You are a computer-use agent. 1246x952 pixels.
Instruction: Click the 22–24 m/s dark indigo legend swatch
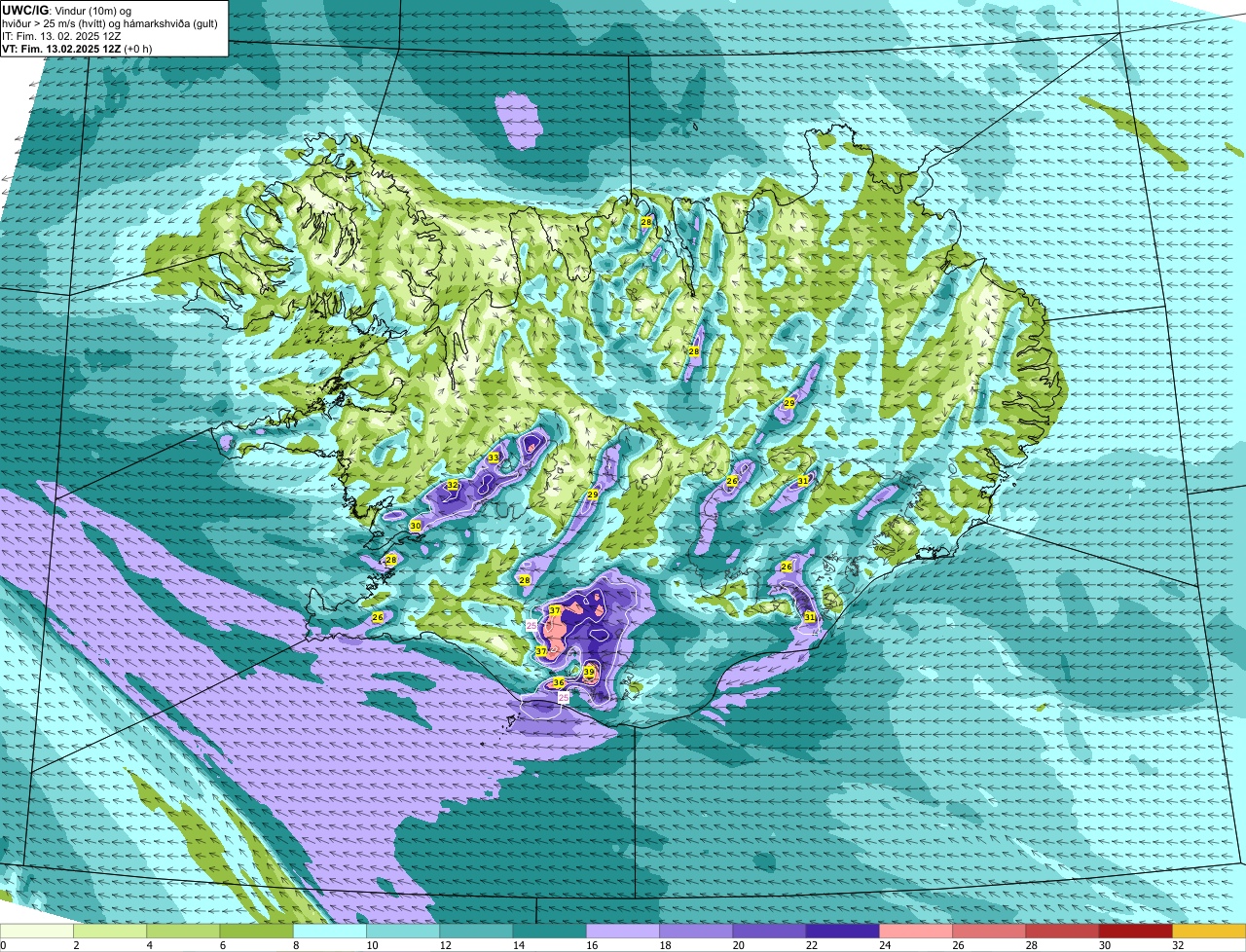[843, 931]
